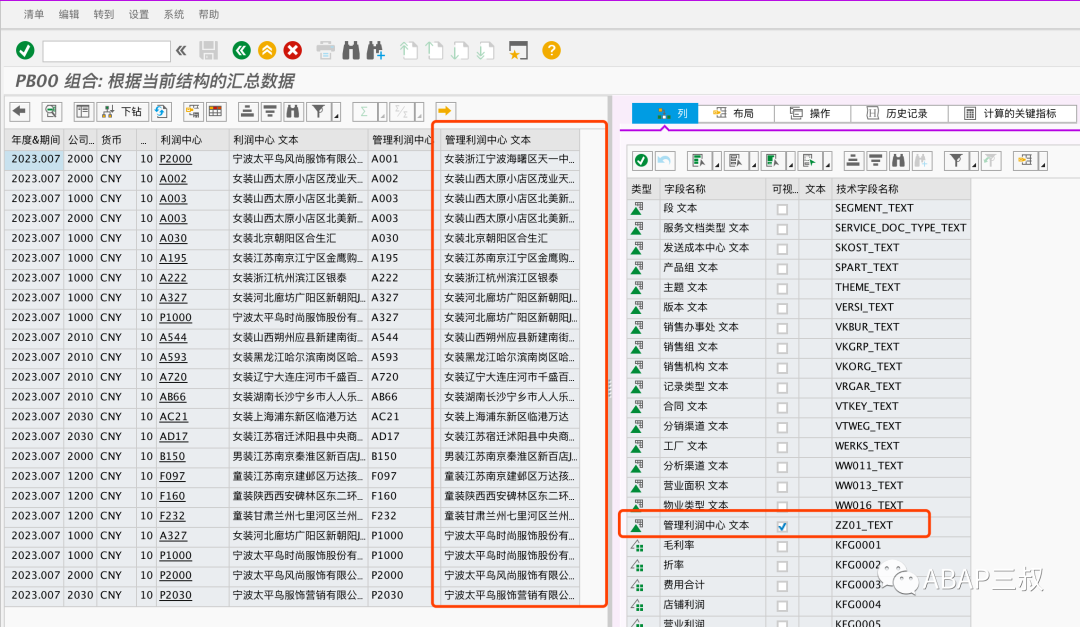Image resolution: width=1080 pixels, height=627 pixels.
Task: Click the New GUI window star icon
Action: pyautogui.click(x=518, y=50)
